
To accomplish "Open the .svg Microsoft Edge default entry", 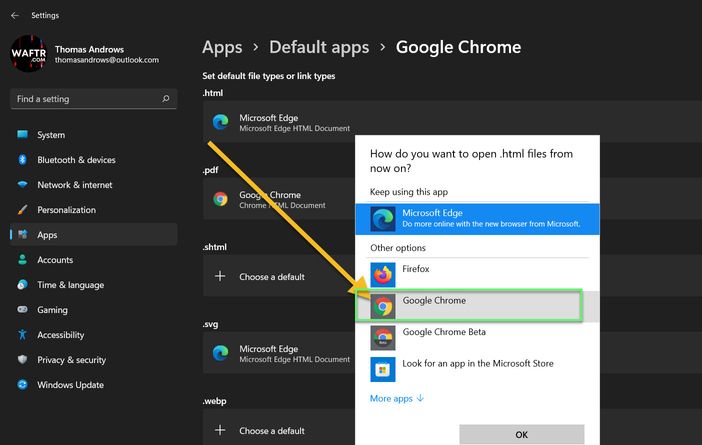I will tap(279, 353).
